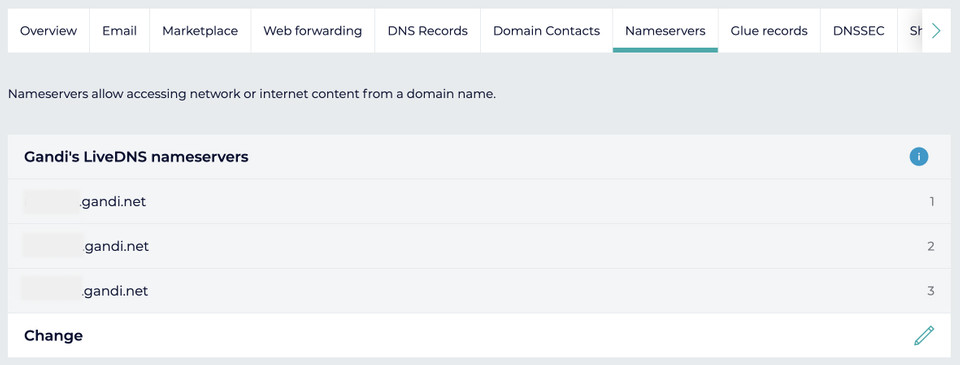
Task: Select the nameserver row numbered 1
Action: coord(480,201)
